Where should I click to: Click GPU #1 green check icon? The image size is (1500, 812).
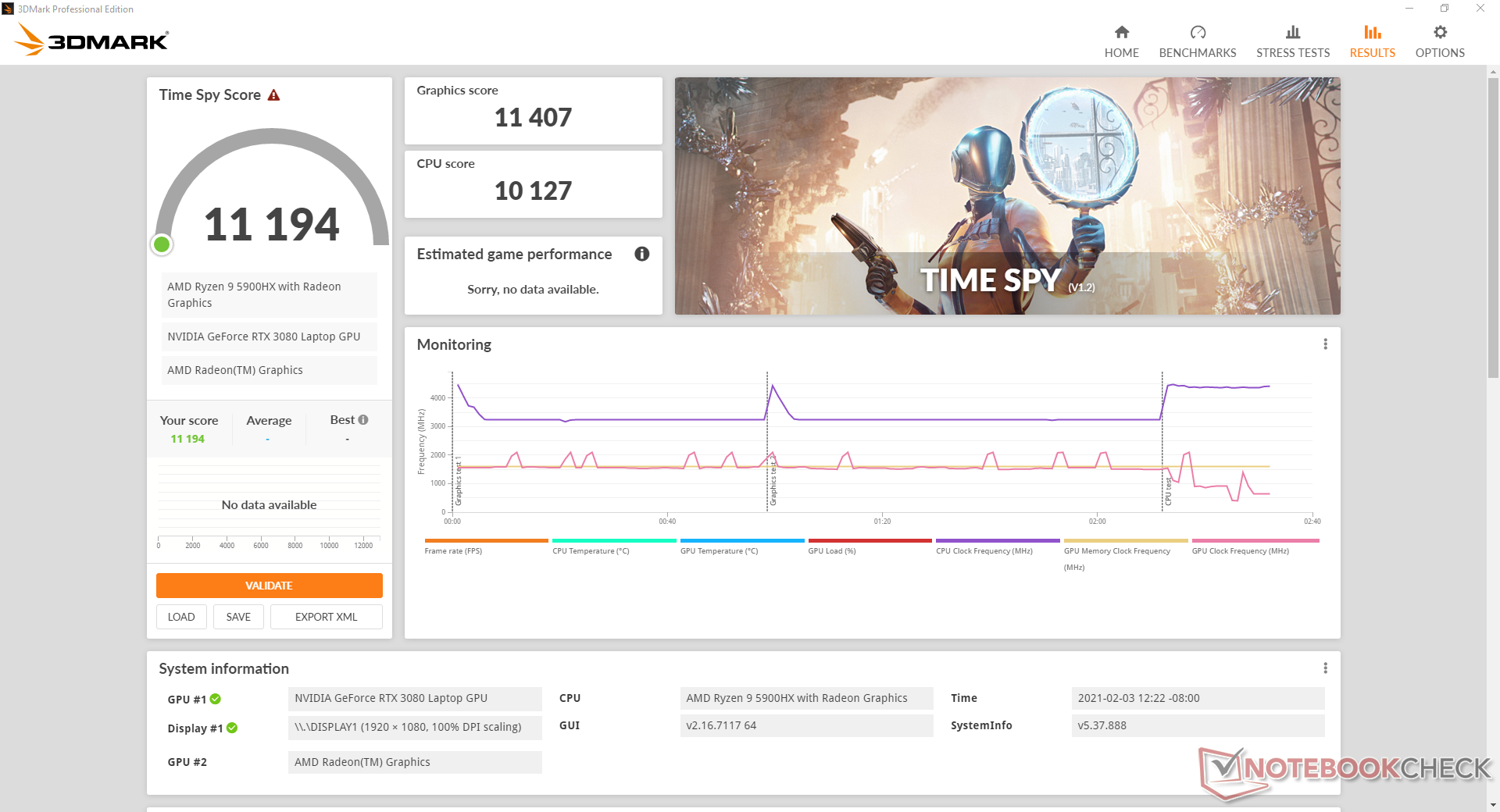tap(216, 699)
